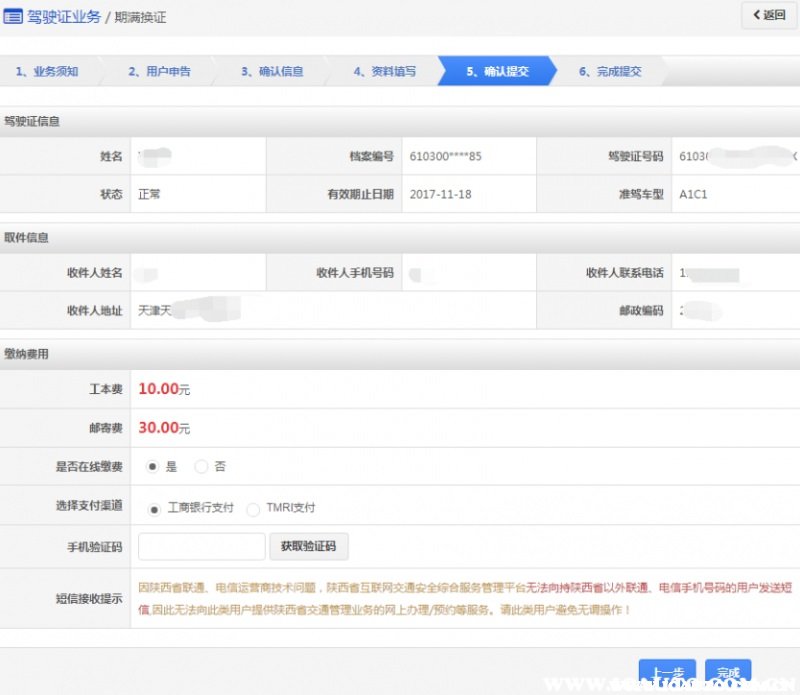Screen dimensions: 800x695
Task: Click the list icon beside 驾驶证业务
Action: coord(14,16)
